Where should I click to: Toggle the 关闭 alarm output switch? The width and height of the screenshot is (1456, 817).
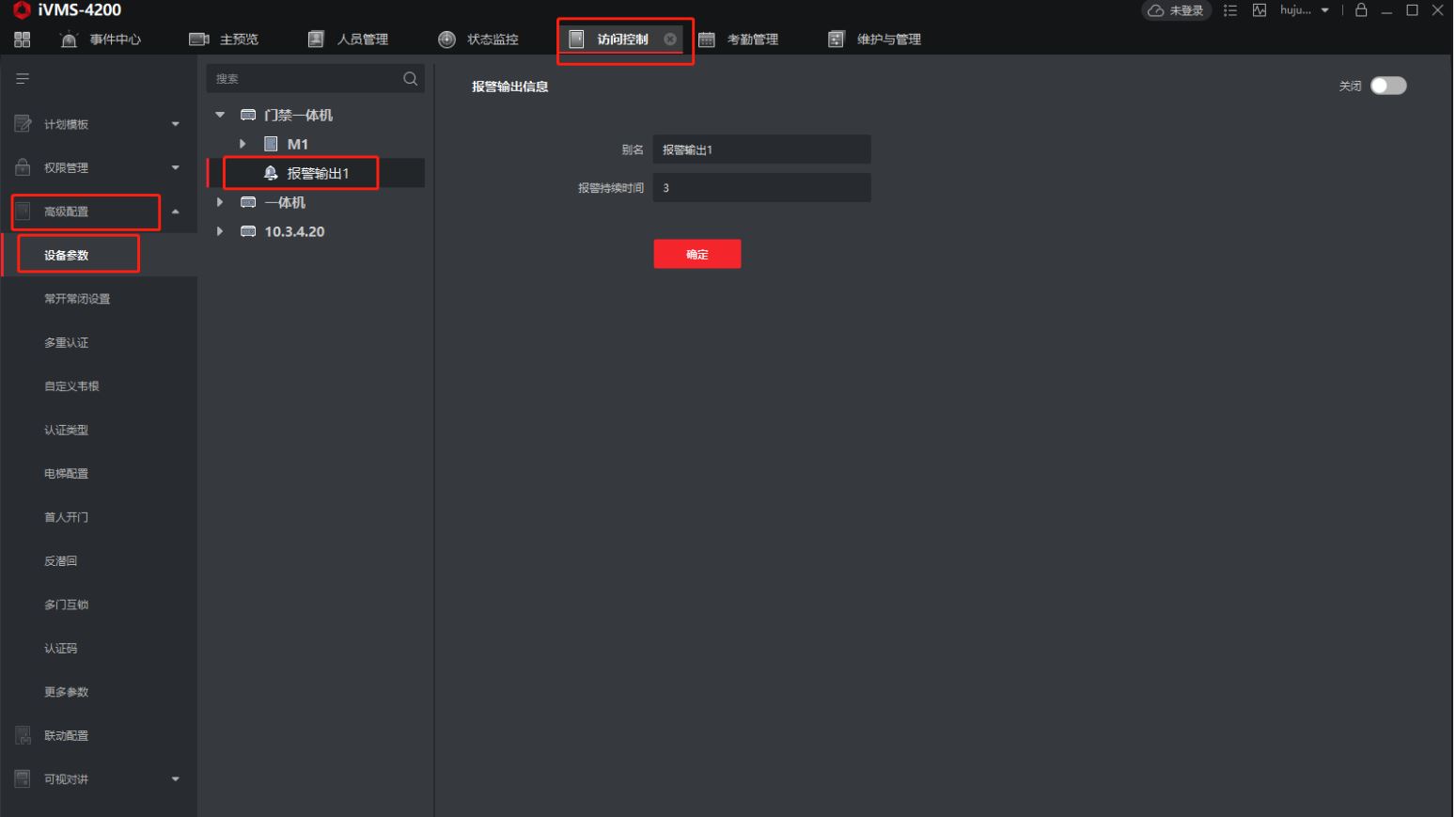coord(1388,86)
